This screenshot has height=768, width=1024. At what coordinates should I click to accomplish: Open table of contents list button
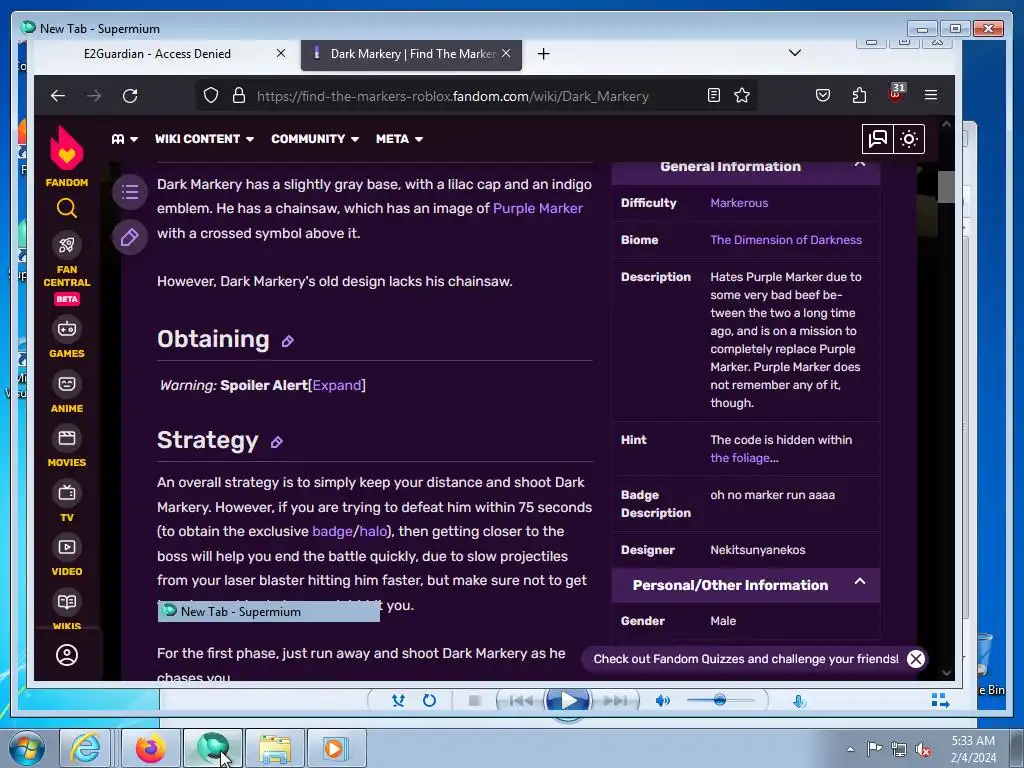point(130,192)
